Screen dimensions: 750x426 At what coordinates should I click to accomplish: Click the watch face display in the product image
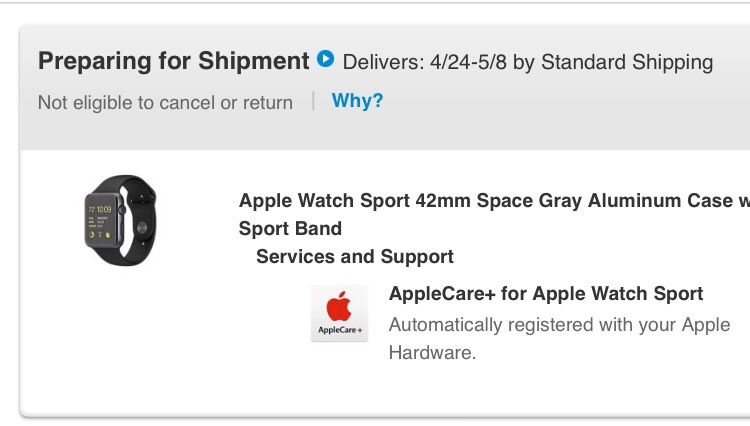tap(100, 222)
